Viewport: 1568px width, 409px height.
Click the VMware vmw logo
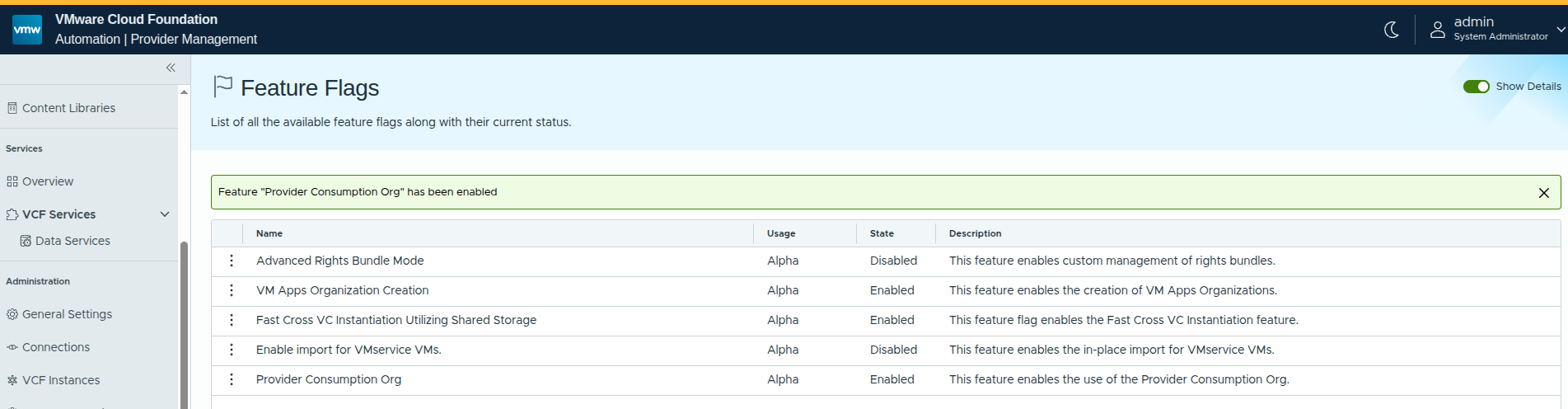click(x=27, y=30)
